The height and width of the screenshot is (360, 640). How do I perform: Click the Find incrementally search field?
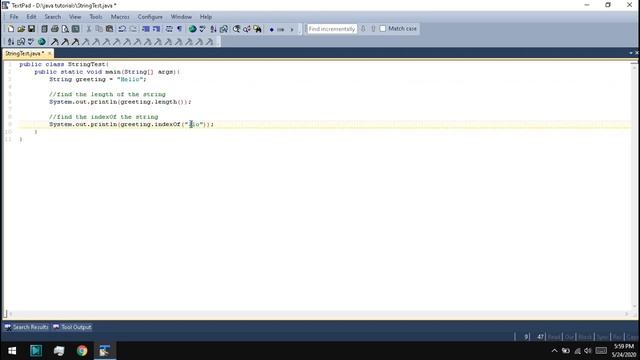[x=331, y=29]
